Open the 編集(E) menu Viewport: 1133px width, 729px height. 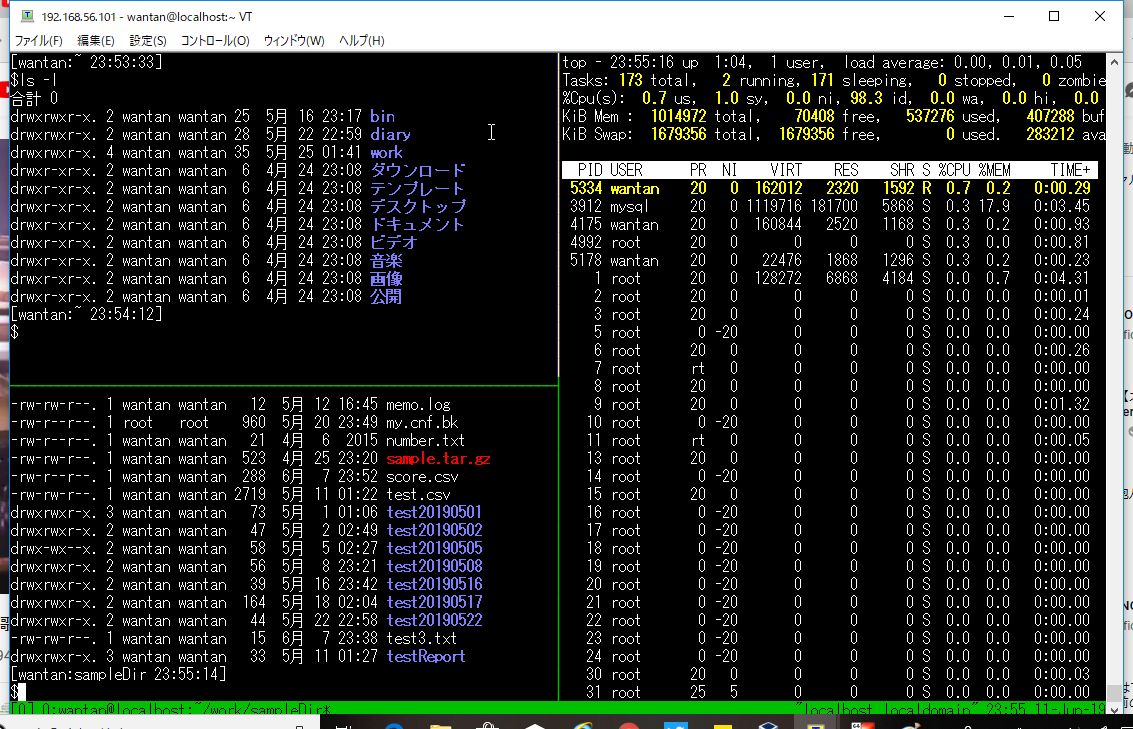tap(95, 40)
